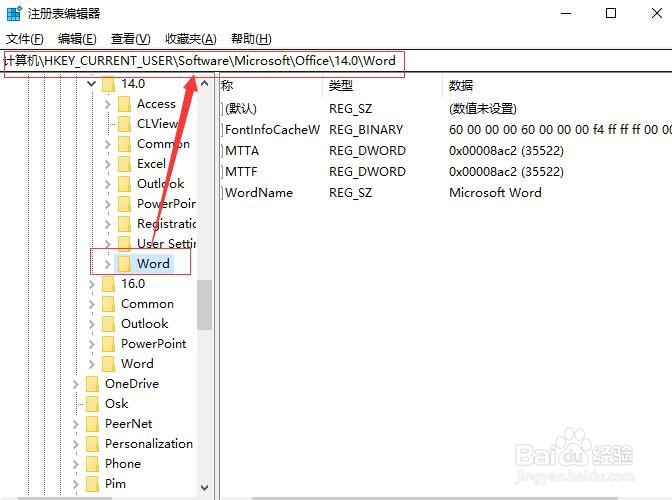This screenshot has height=500, width=672.
Task: Click the tree vertical scrollbar thumb
Action: tap(204, 305)
